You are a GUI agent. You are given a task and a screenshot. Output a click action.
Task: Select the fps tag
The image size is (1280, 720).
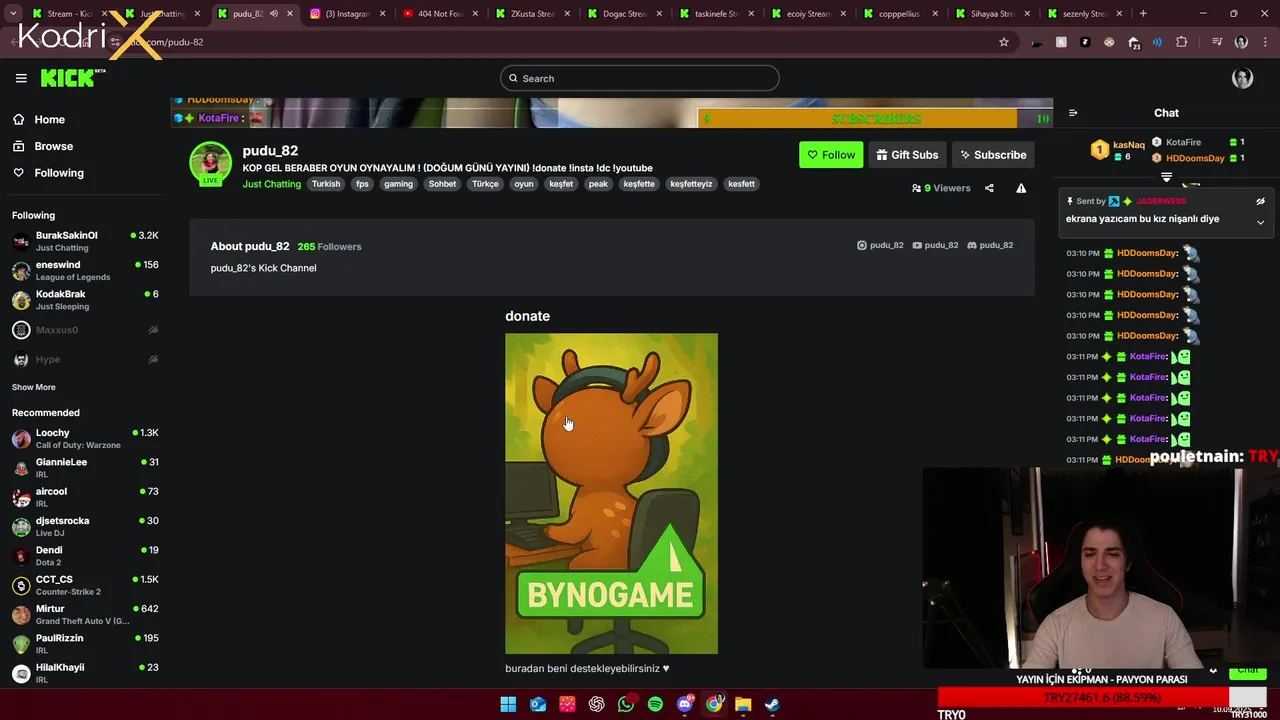(x=362, y=184)
